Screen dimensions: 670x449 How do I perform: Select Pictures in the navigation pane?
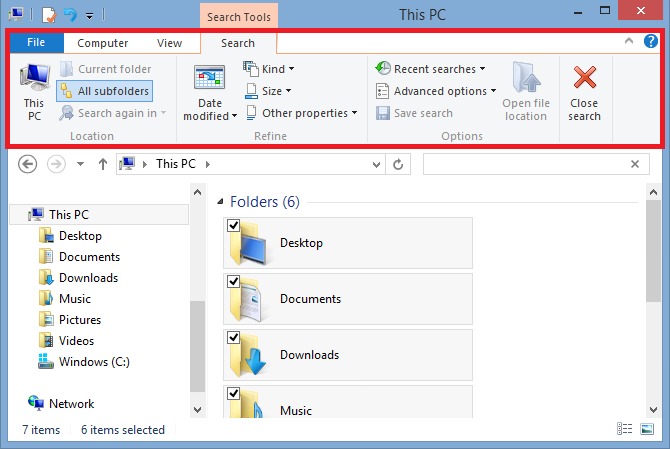tap(80, 320)
